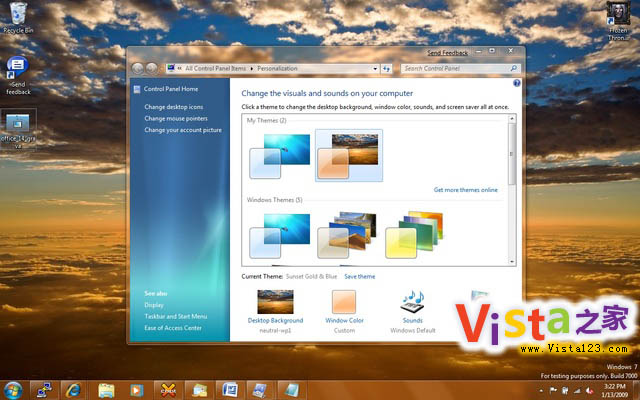Open the folder with pictures taskbar icon
The image size is (640, 400).
click(199, 391)
